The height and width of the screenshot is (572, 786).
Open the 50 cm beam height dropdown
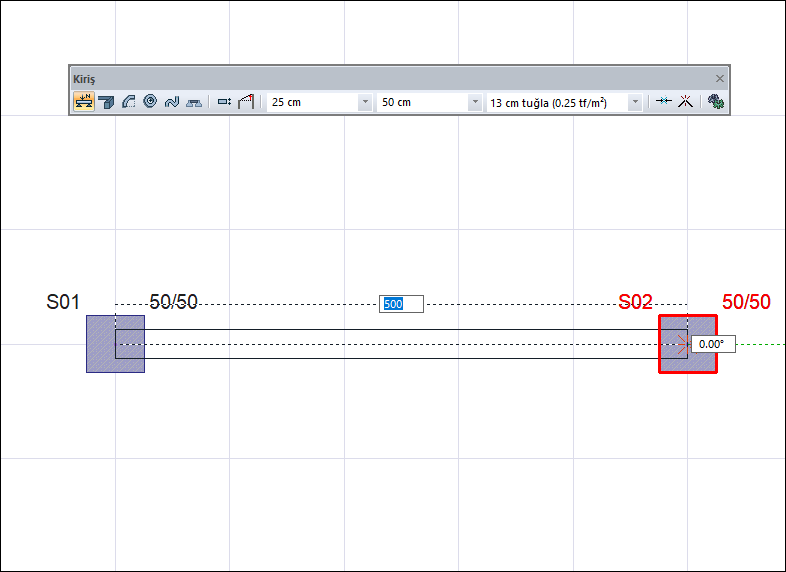[475, 102]
